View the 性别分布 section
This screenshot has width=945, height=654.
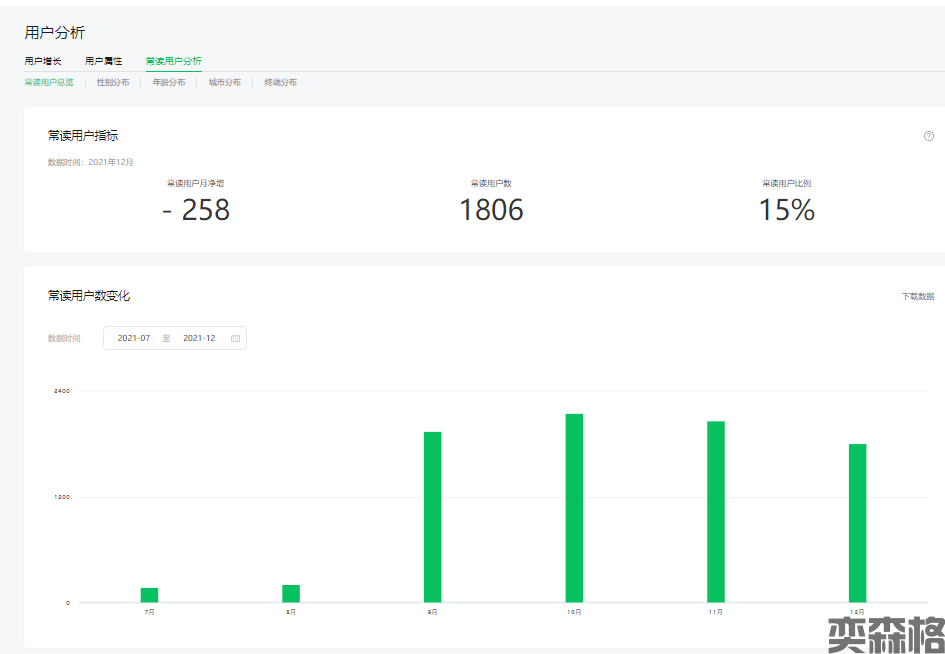pyautogui.click(x=113, y=82)
